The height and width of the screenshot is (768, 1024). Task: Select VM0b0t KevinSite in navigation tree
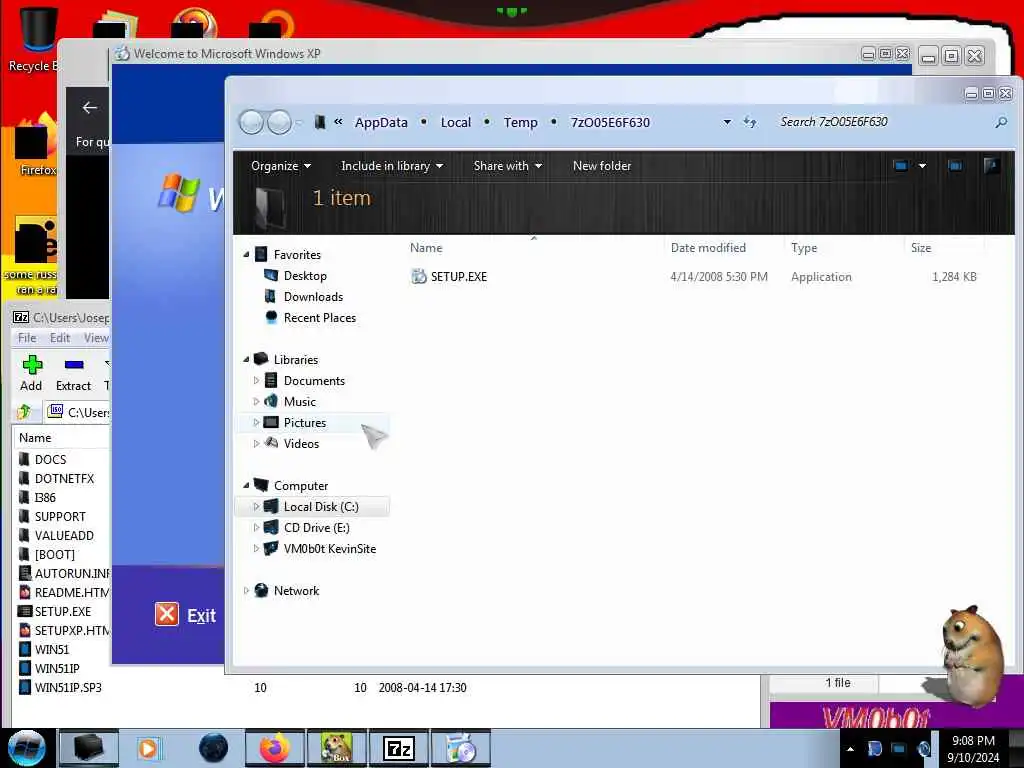(x=329, y=549)
